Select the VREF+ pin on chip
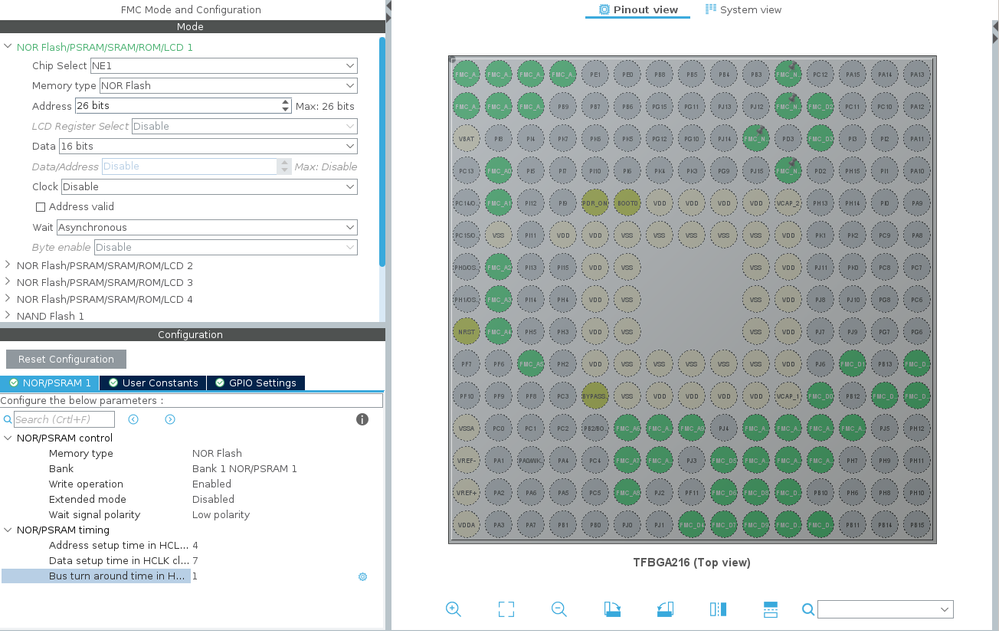Screen dimensions: 999x631 coord(466,493)
